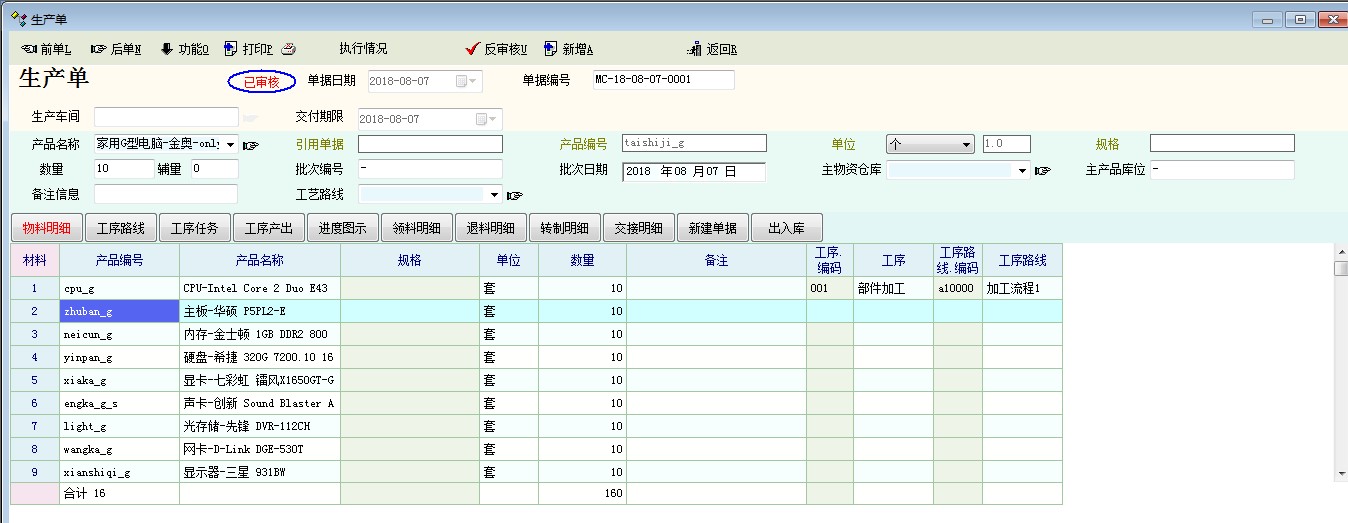1348x523 pixels.
Task: Open the 功能 function menu icon
Action: coord(167,49)
